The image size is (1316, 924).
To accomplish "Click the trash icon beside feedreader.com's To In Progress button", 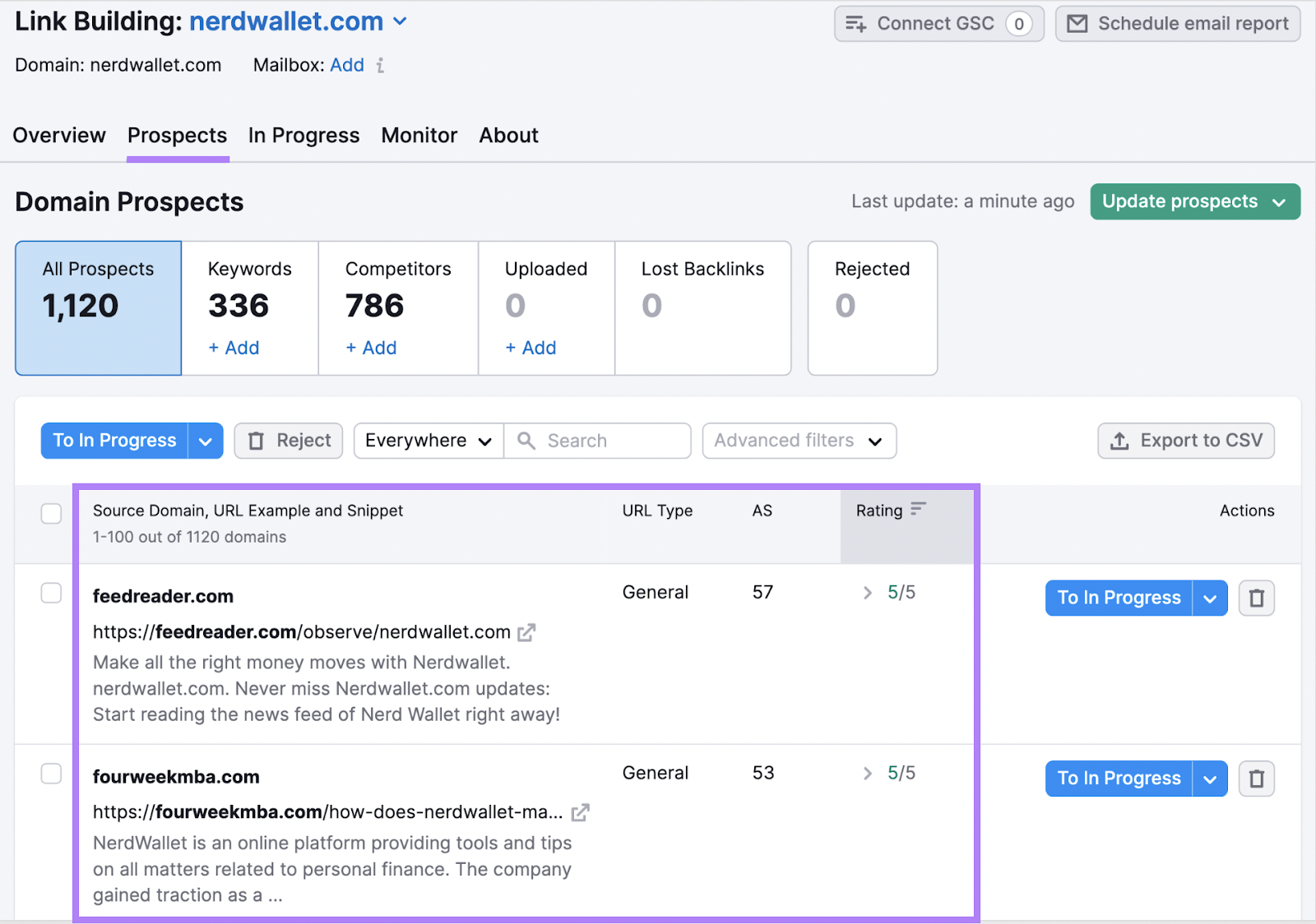I will coord(1257,598).
